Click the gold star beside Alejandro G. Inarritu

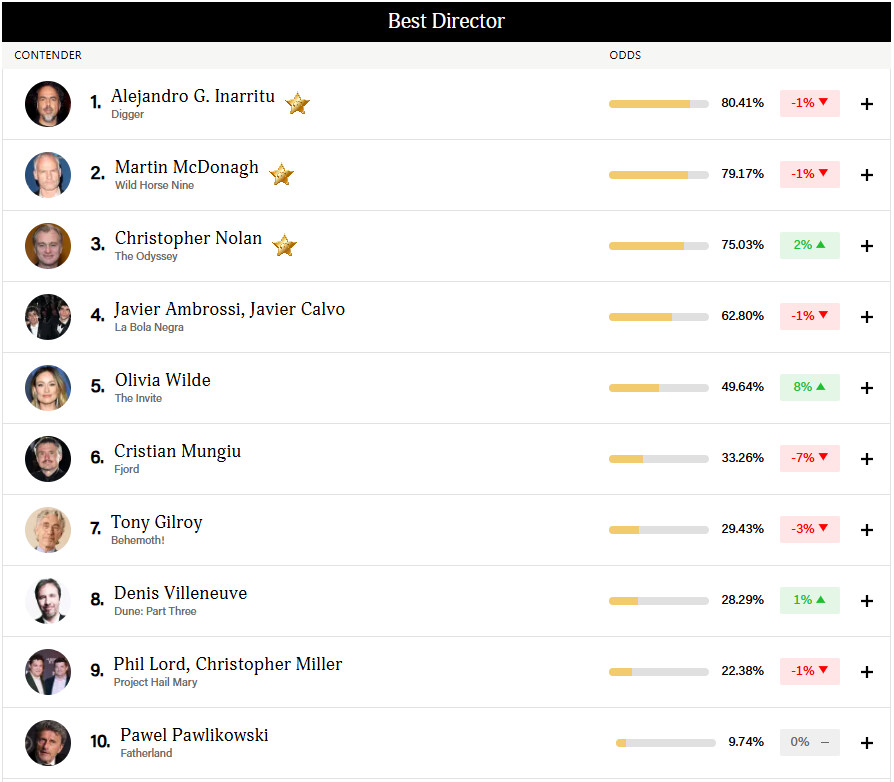pos(297,104)
